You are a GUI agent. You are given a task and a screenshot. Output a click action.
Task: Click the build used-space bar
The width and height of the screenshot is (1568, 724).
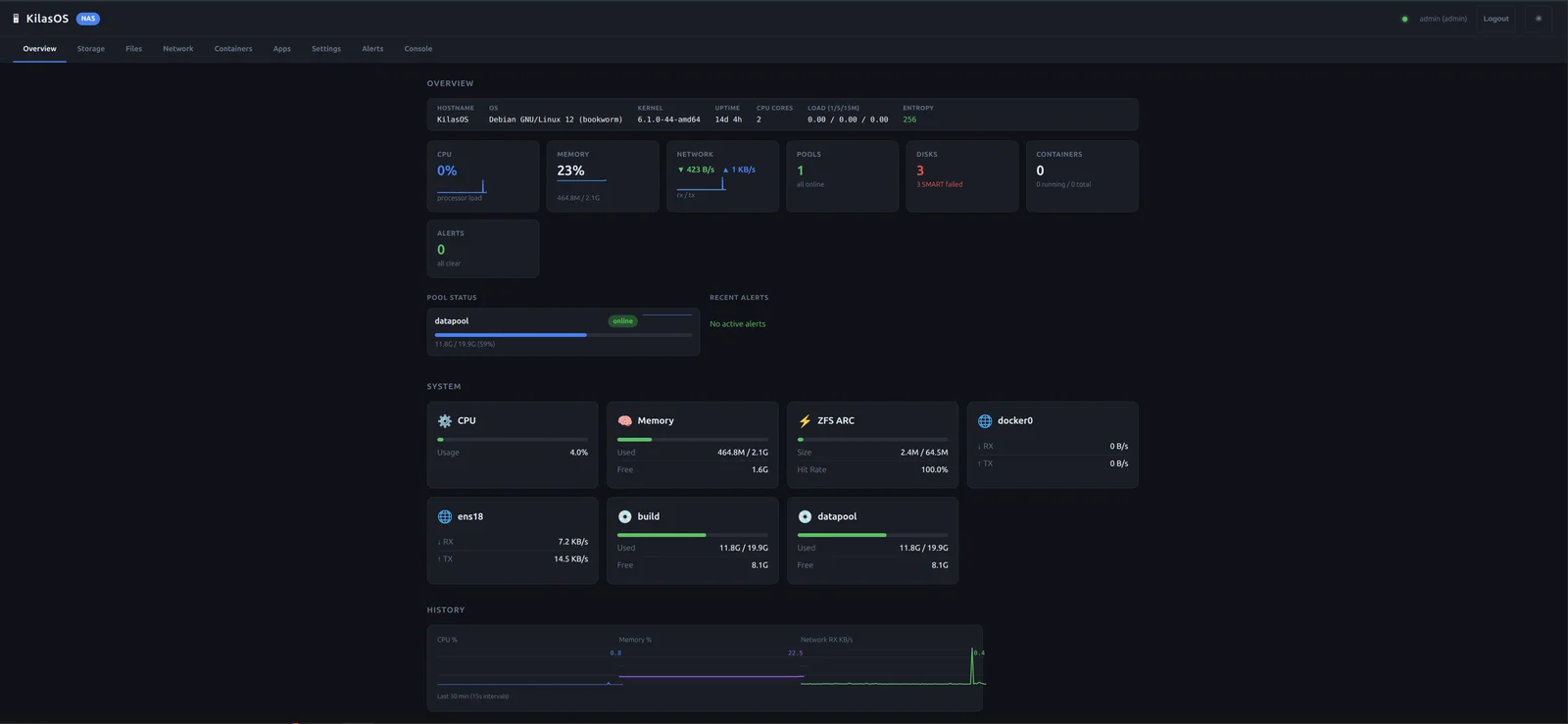(693, 535)
